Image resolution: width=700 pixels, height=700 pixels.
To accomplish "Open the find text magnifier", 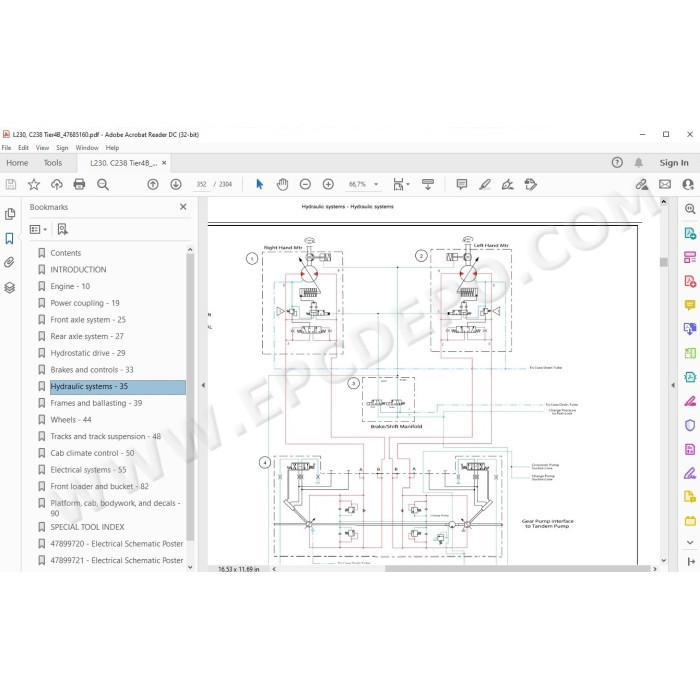I will 103,184.
